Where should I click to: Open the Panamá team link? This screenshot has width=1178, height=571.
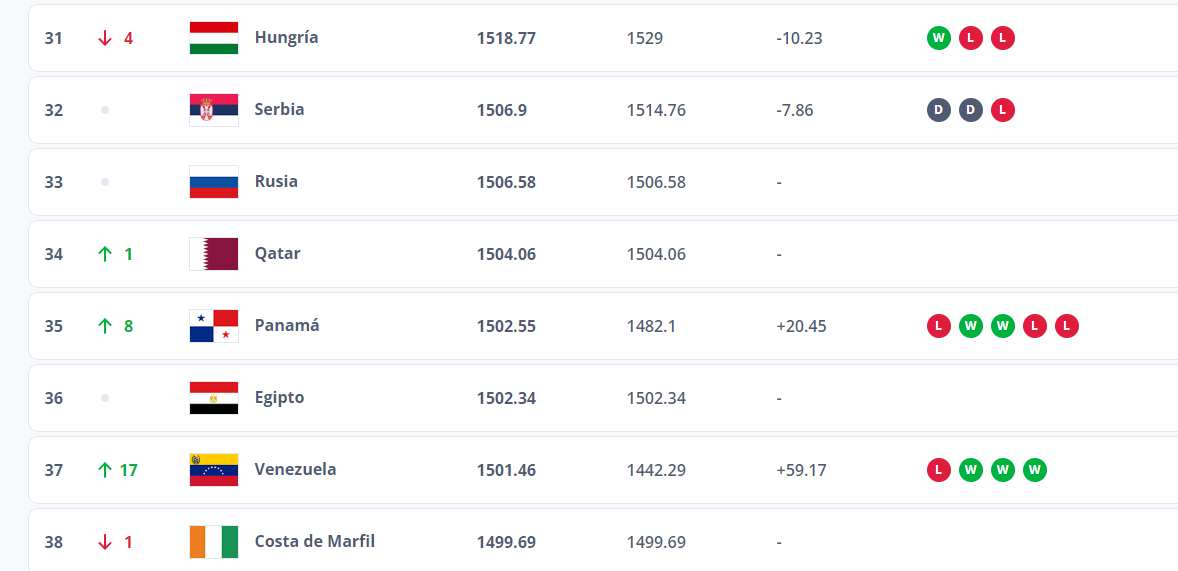(287, 325)
